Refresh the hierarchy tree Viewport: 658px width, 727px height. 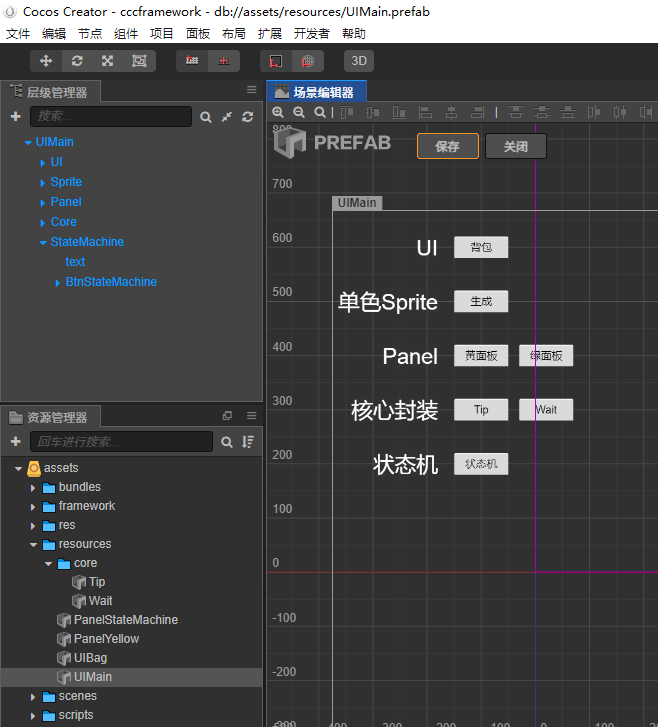248,117
